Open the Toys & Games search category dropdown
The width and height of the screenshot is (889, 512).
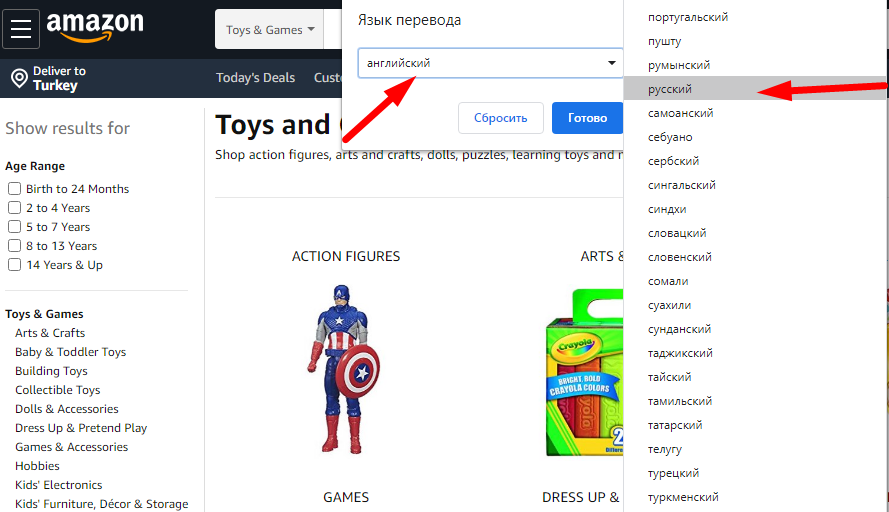(x=269, y=29)
